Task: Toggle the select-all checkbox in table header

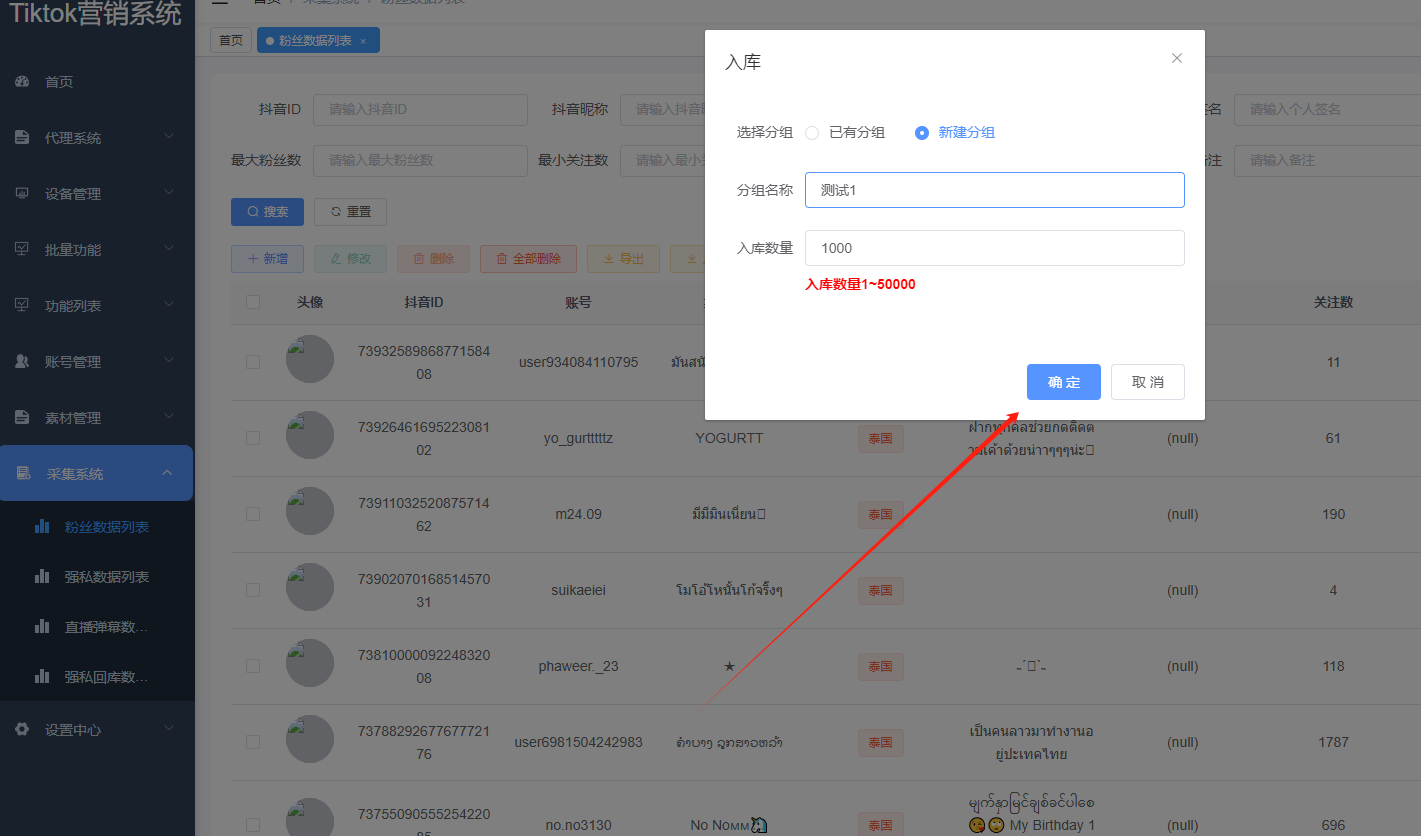Action: [253, 302]
